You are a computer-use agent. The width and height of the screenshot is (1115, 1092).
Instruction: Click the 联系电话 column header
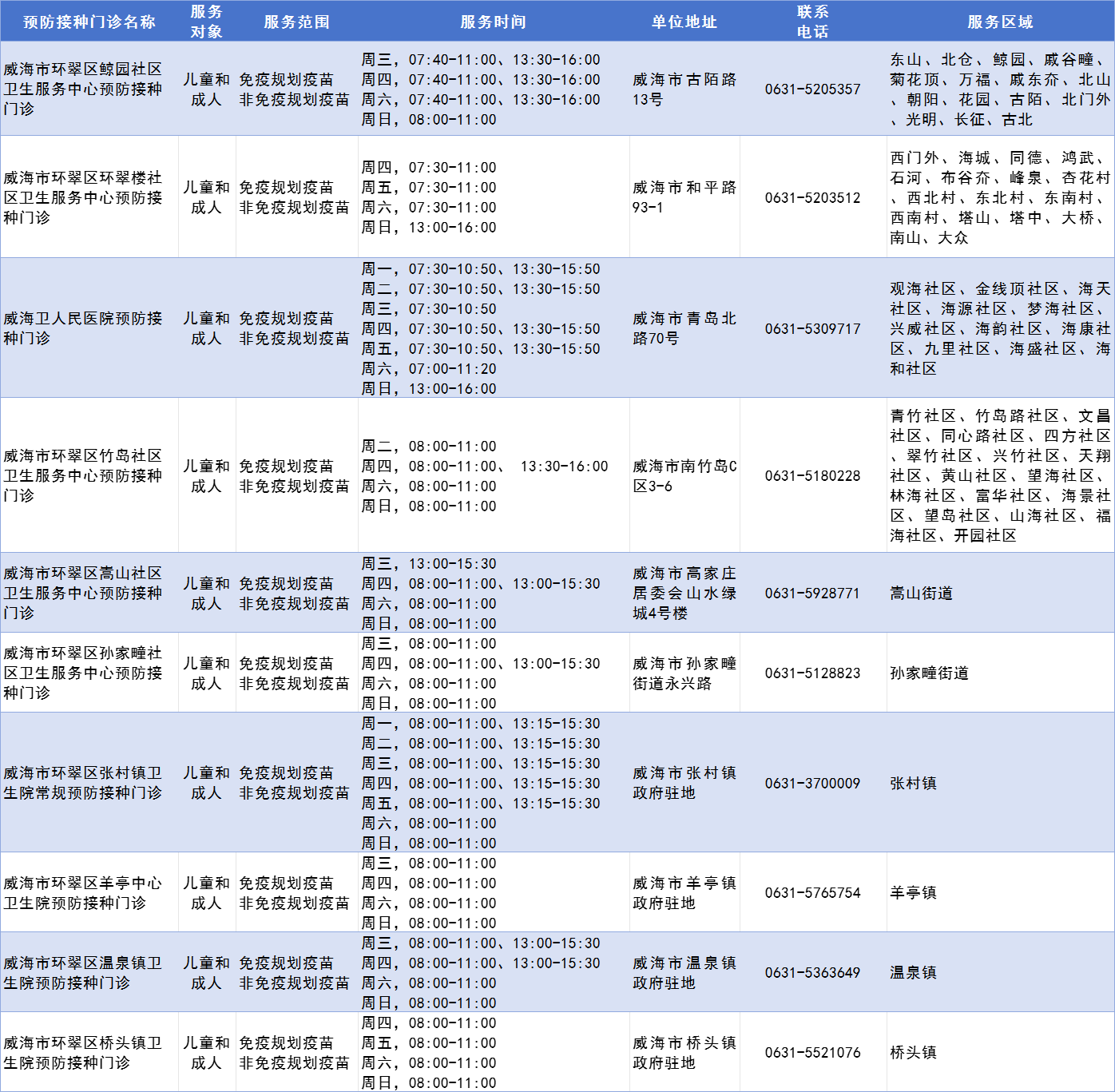pyautogui.click(x=812, y=22)
